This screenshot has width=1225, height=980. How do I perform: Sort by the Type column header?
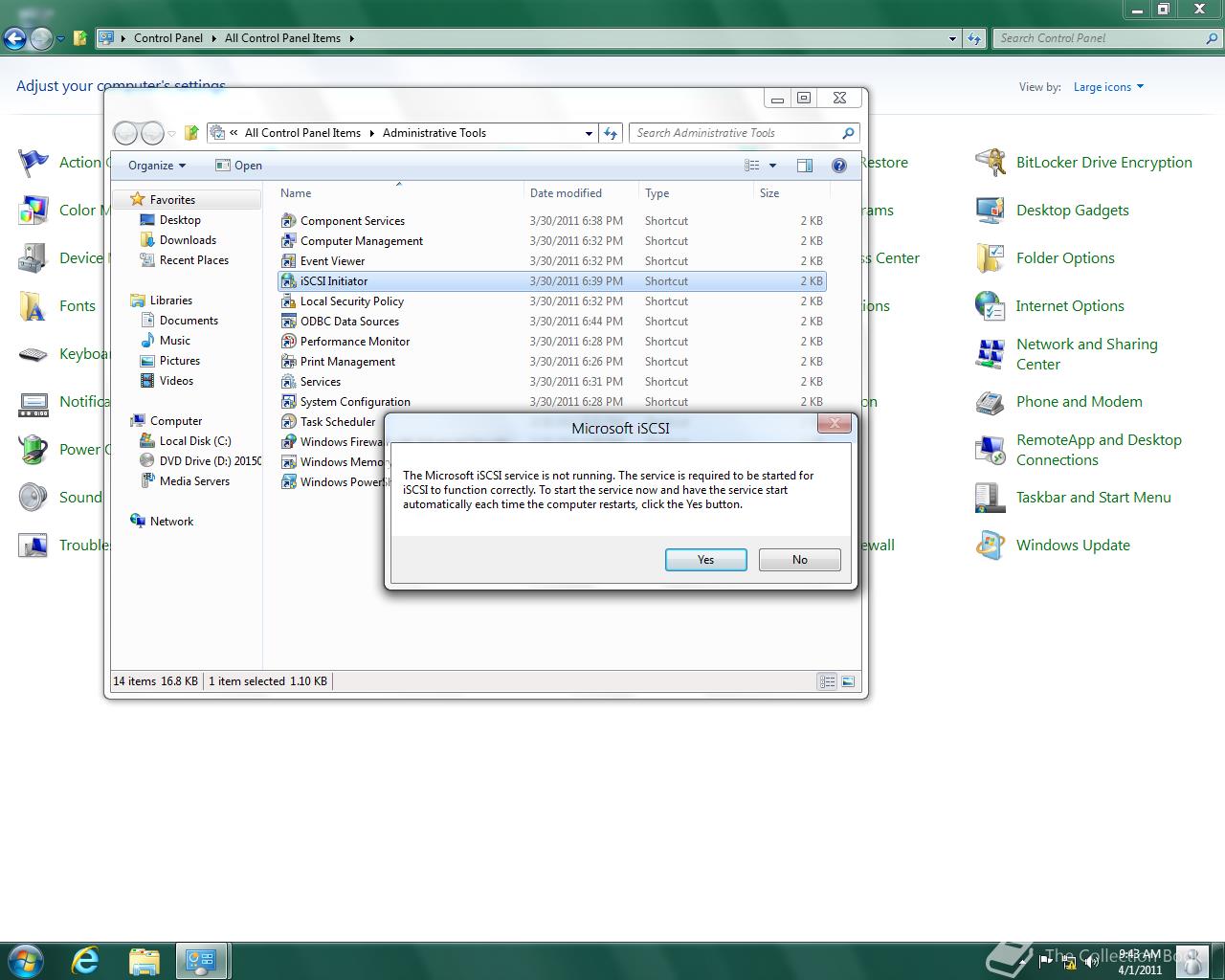tap(697, 193)
